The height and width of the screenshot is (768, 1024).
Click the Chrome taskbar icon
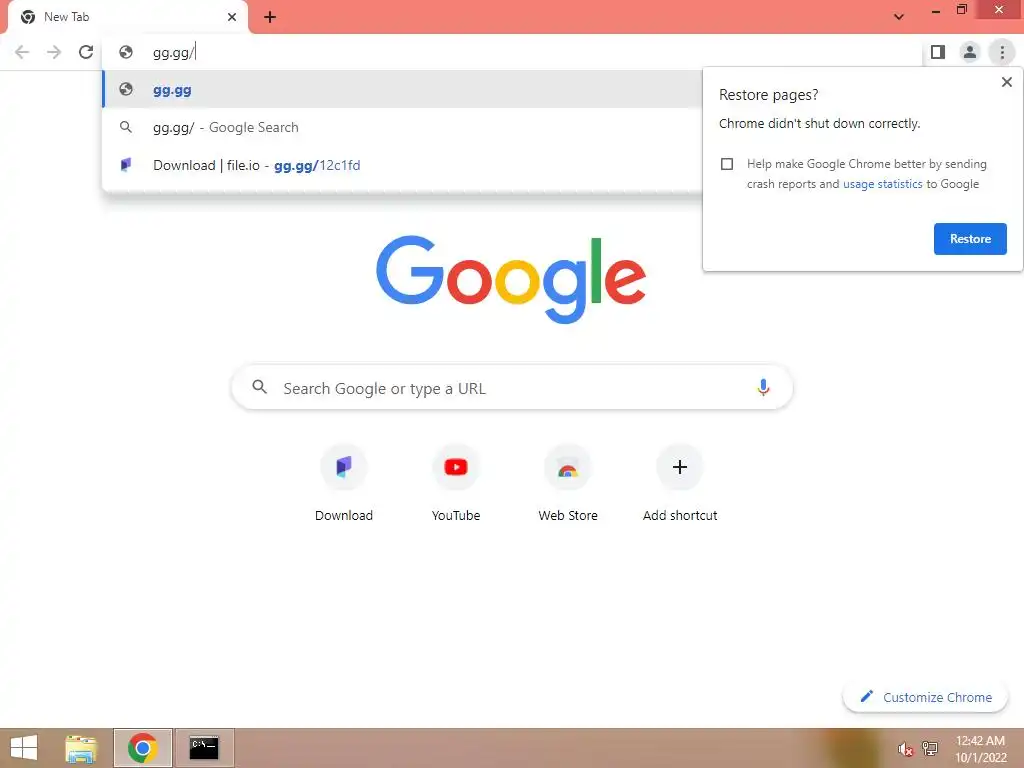(x=142, y=748)
